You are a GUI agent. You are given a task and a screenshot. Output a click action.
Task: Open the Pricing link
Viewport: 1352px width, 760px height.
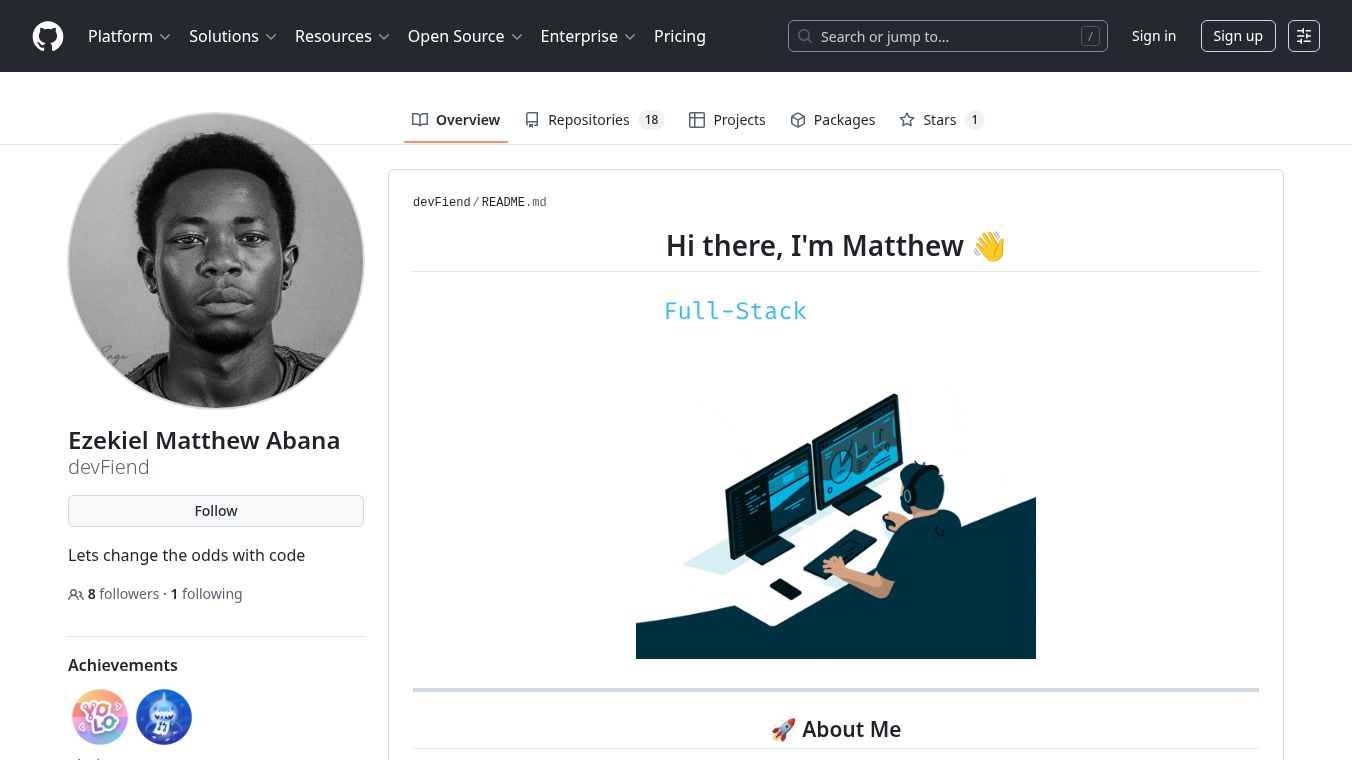(680, 36)
